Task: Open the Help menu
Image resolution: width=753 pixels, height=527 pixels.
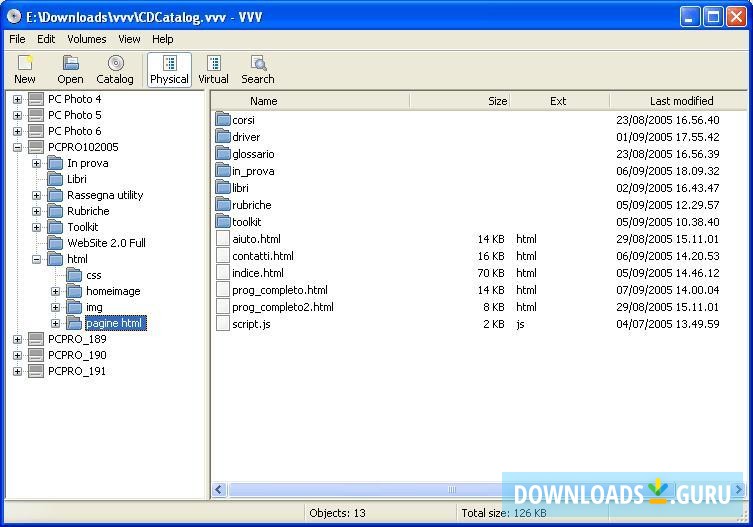Action: (163, 39)
